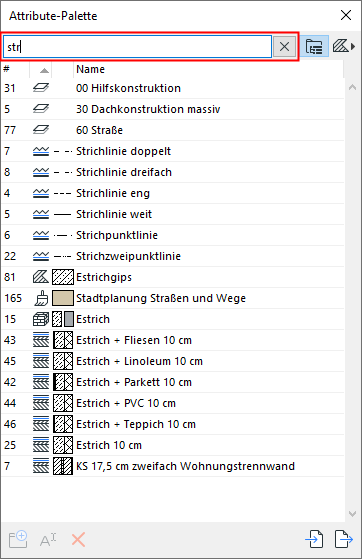
Task: Close the Attribute-Palette window
Action: tap(346, 15)
